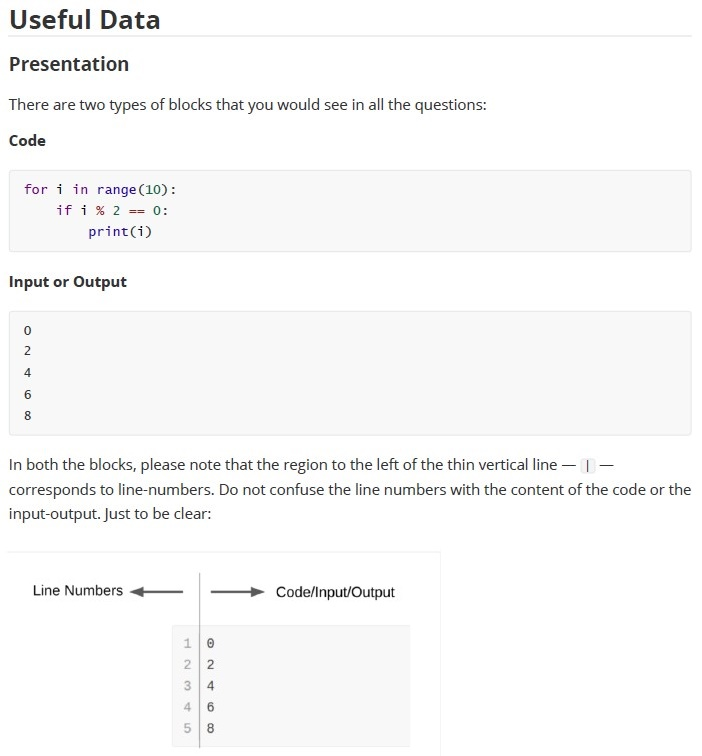Viewport: 702px width, 756px height.
Task: Click the right-pointing arrow before Code/Input/Output
Action: pyautogui.click(x=237, y=592)
